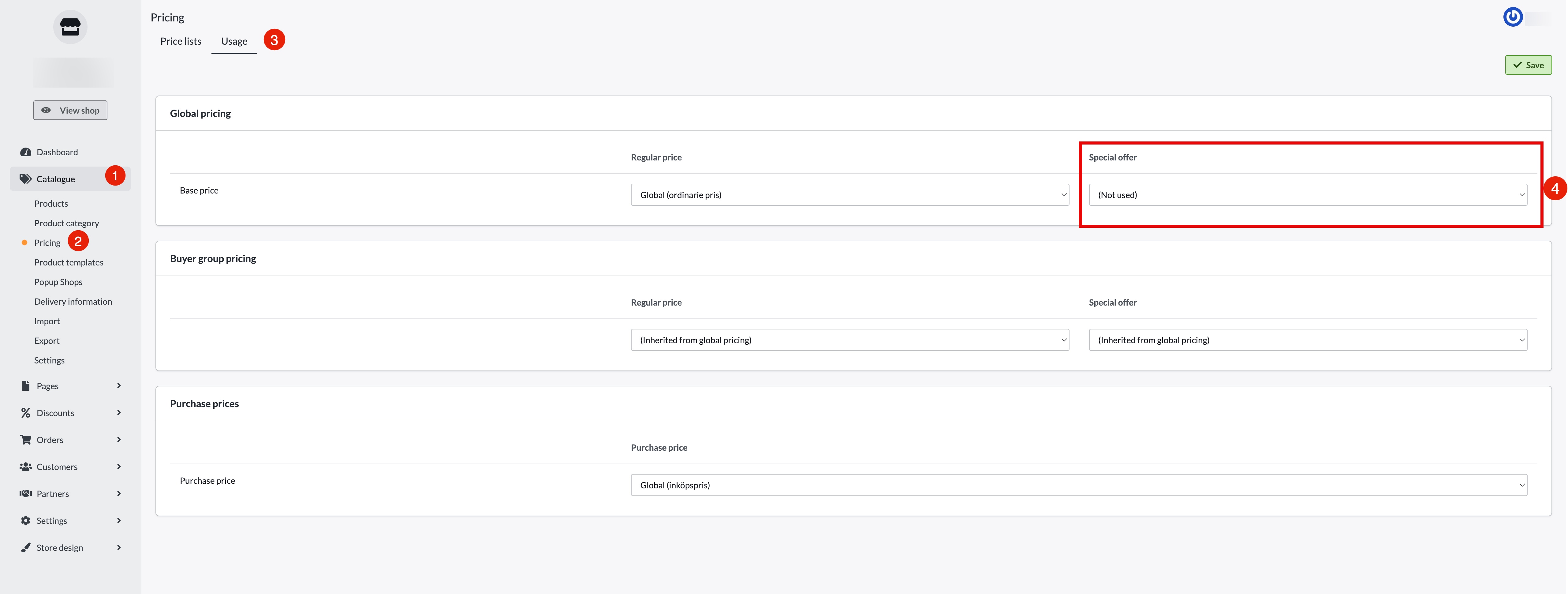This screenshot has width=1568, height=594.
Task: Click the blue power icon top right
Action: point(1513,17)
